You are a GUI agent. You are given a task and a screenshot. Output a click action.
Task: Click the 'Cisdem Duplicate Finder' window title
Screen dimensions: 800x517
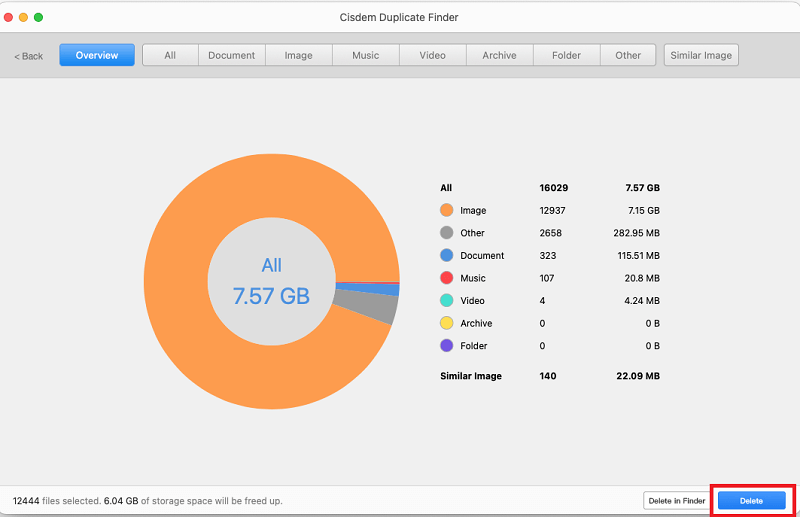pyautogui.click(x=399, y=17)
